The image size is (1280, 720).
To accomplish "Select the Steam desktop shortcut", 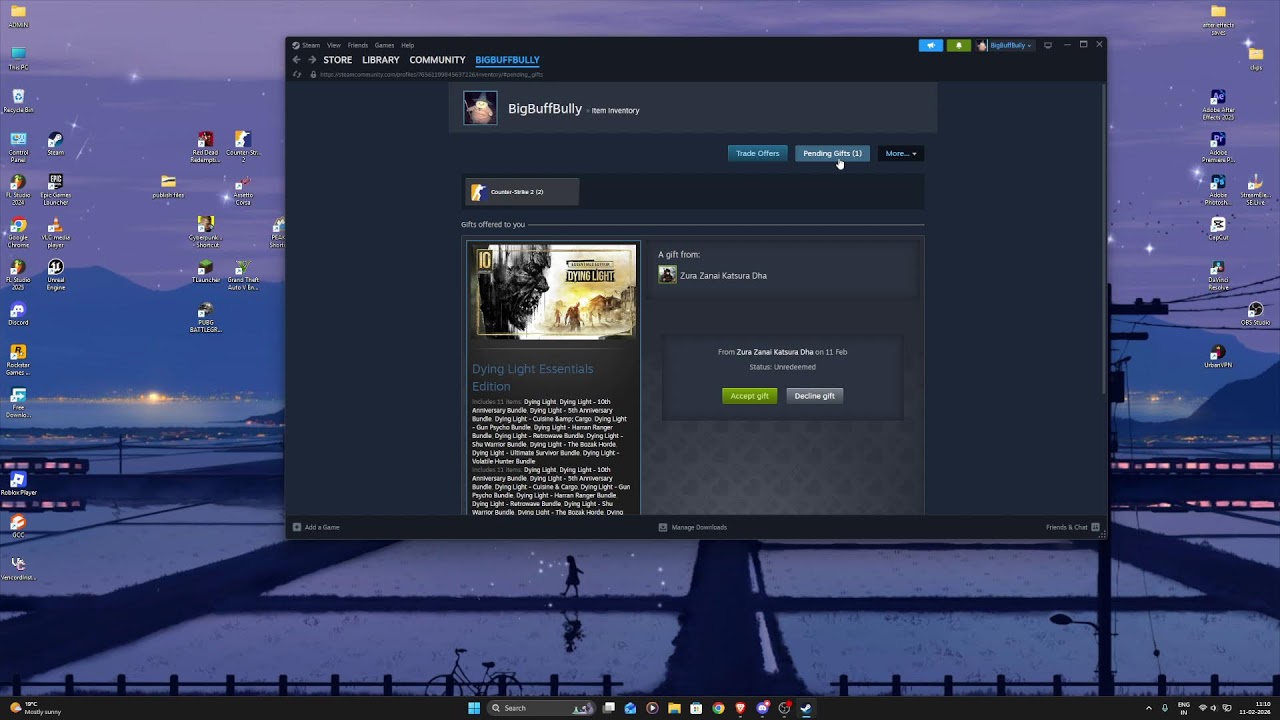I will tap(55, 144).
